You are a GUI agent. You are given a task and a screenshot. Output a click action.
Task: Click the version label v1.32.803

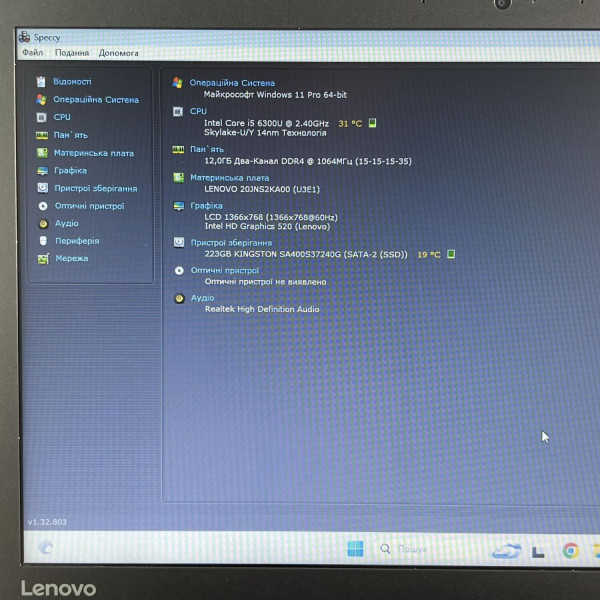[x=47, y=522]
